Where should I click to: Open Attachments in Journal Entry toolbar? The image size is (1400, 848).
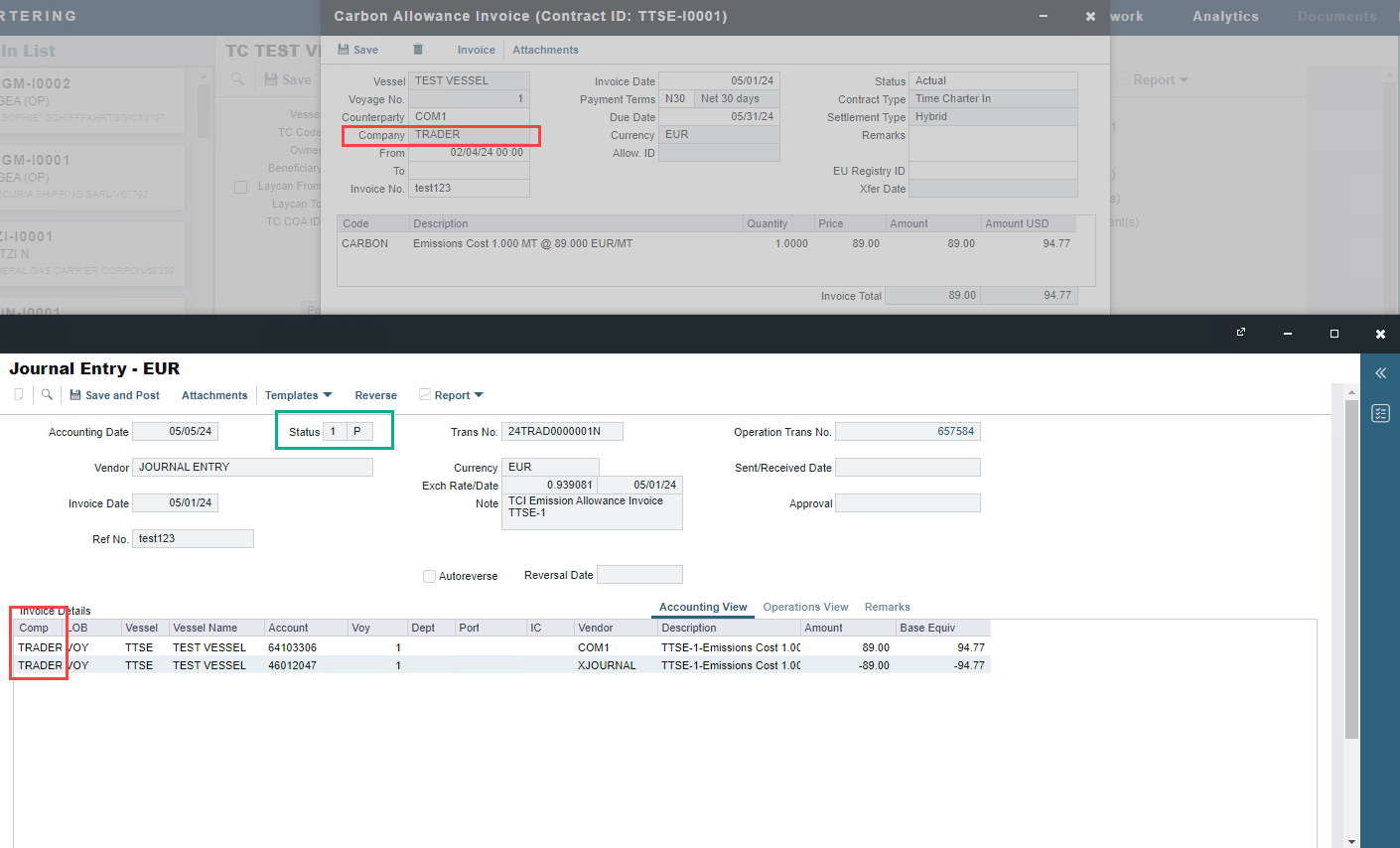pos(214,395)
